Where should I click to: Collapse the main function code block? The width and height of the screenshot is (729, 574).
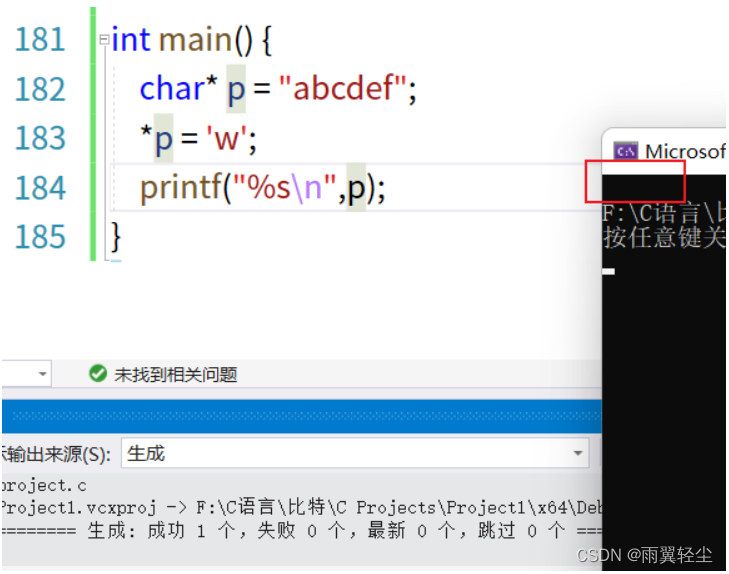104,40
